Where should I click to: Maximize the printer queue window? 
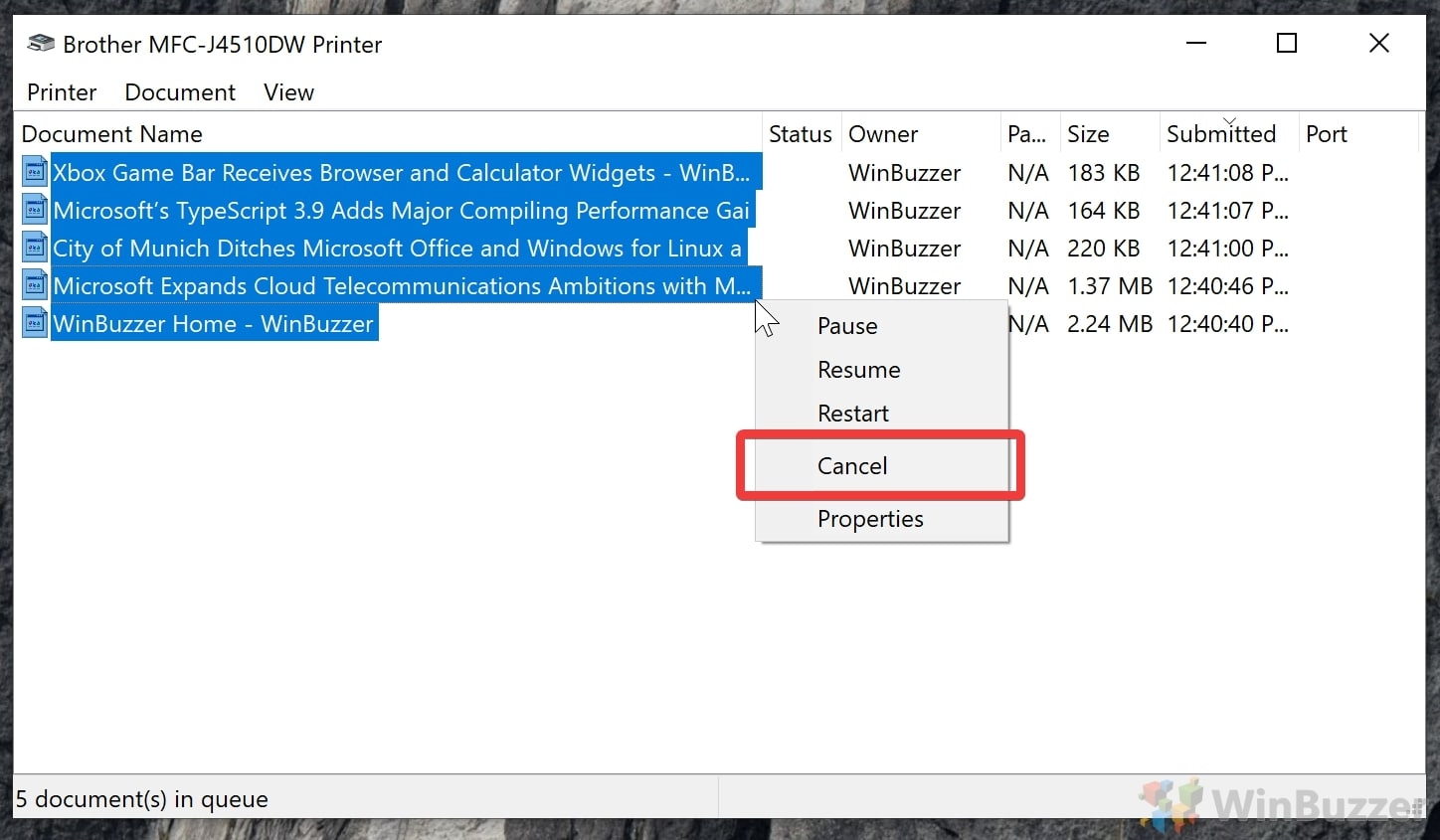pos(1287,43)
